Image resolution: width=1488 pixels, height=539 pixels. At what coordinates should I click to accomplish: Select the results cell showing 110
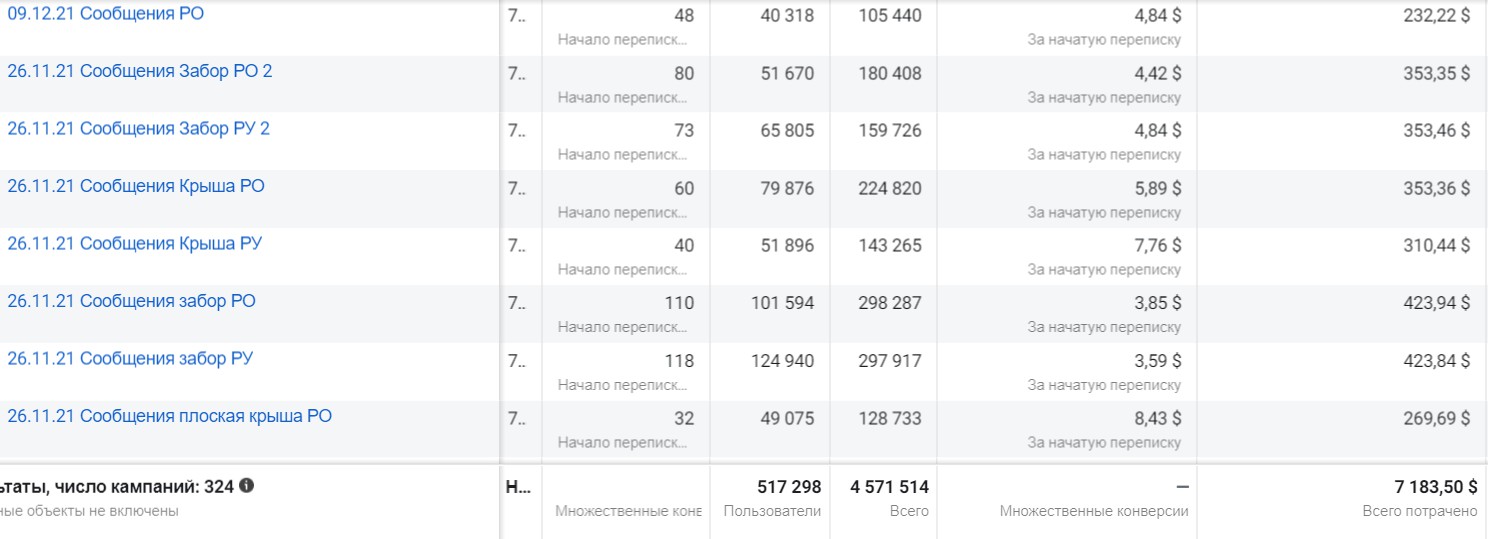626,314
